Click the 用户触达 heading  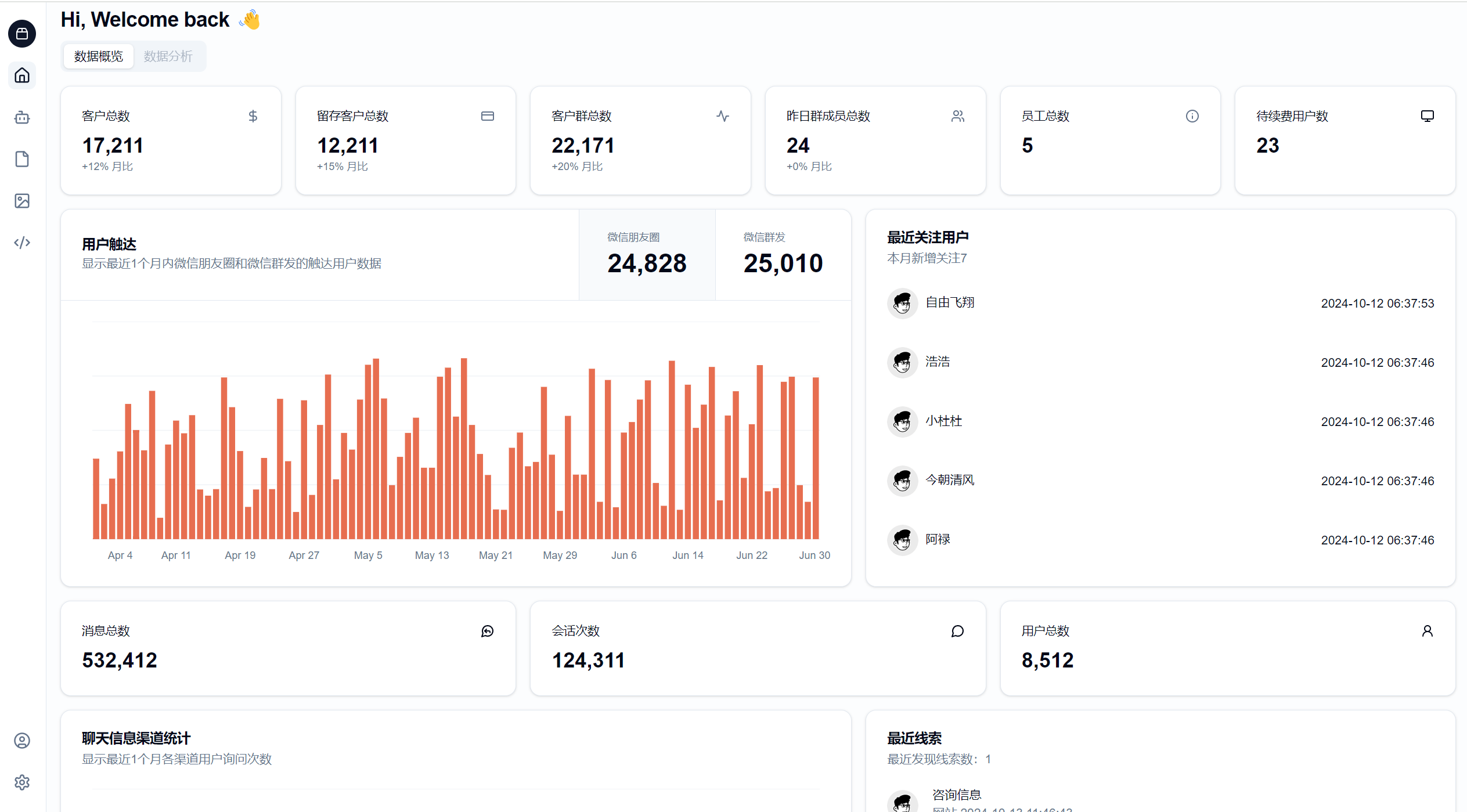click(109, 244)
